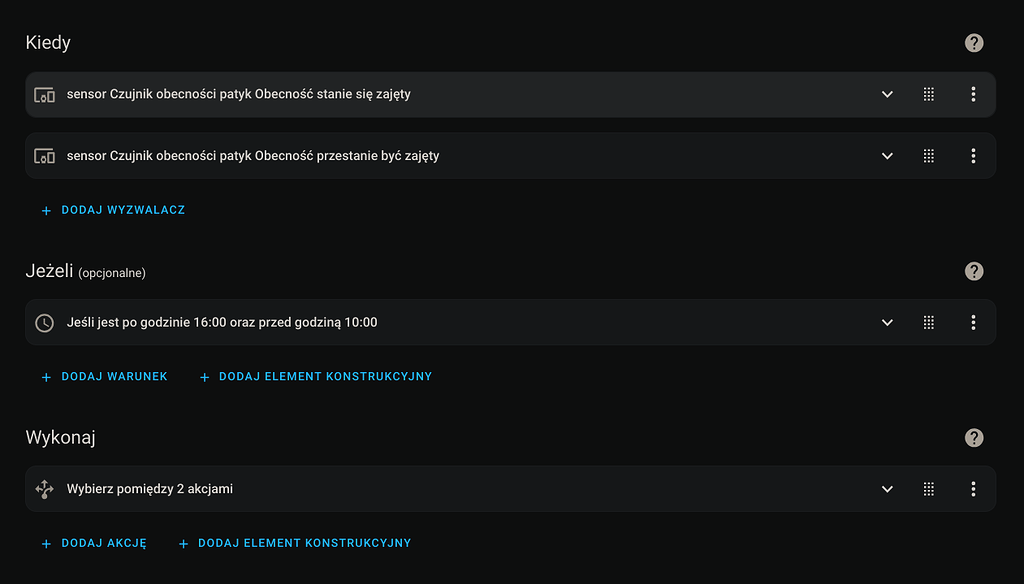Screen dimensions: 1024x584
Task: Expand the 'Jeśli jest po godzinie 16:00' condition
Action: click(x=887, y=323)
